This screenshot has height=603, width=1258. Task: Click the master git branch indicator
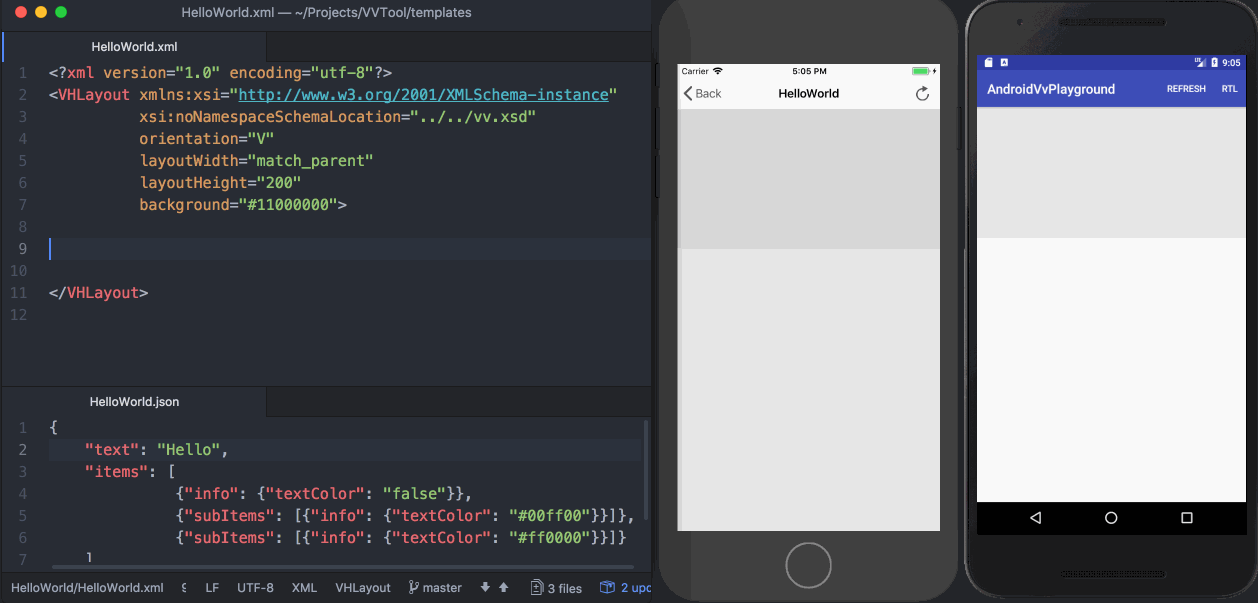point(435,588)
